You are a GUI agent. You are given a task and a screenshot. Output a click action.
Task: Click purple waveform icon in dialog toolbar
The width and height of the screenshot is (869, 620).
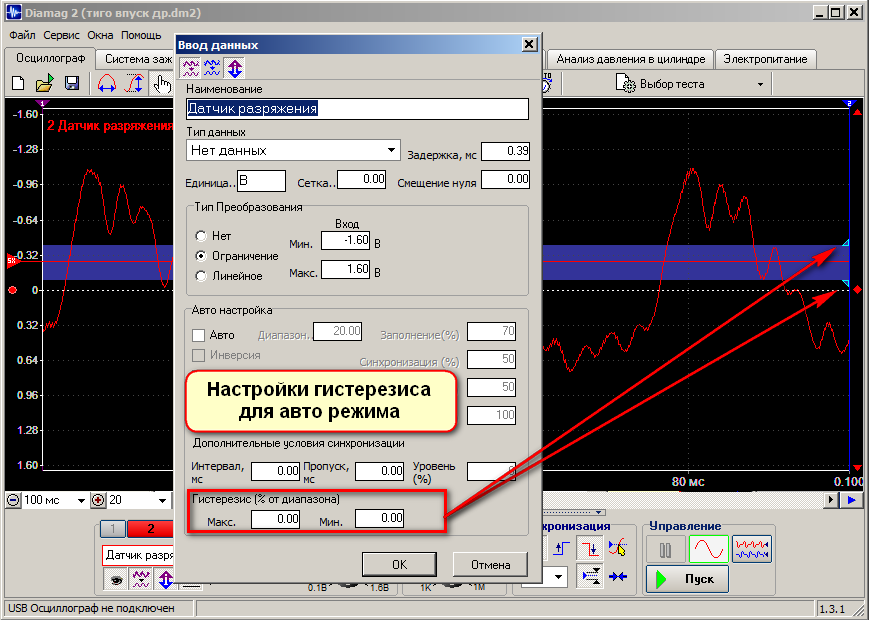coord(191,68)
